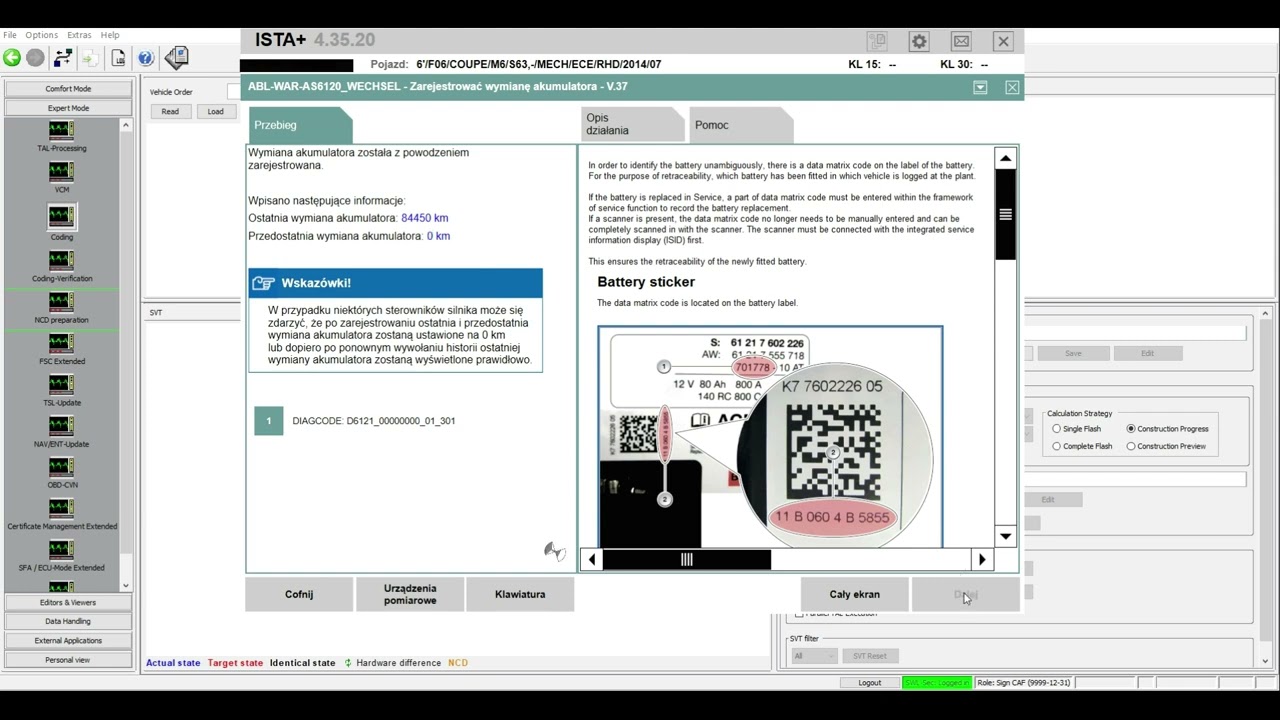
Task: Click the Read button under Vehicle Order
Action: 170,112
